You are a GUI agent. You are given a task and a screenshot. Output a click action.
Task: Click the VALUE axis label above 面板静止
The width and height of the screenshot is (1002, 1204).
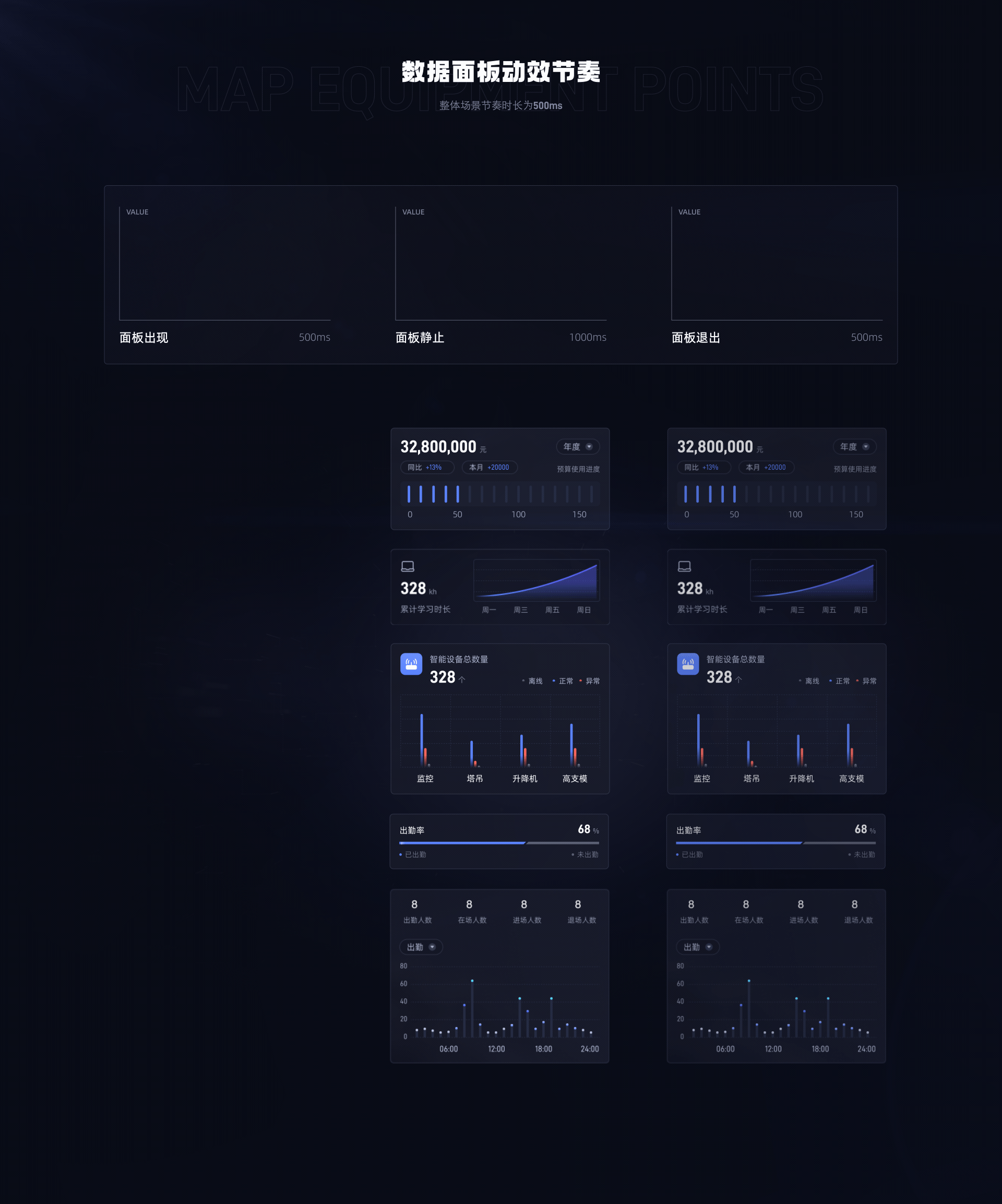click(x=413, y=212)
